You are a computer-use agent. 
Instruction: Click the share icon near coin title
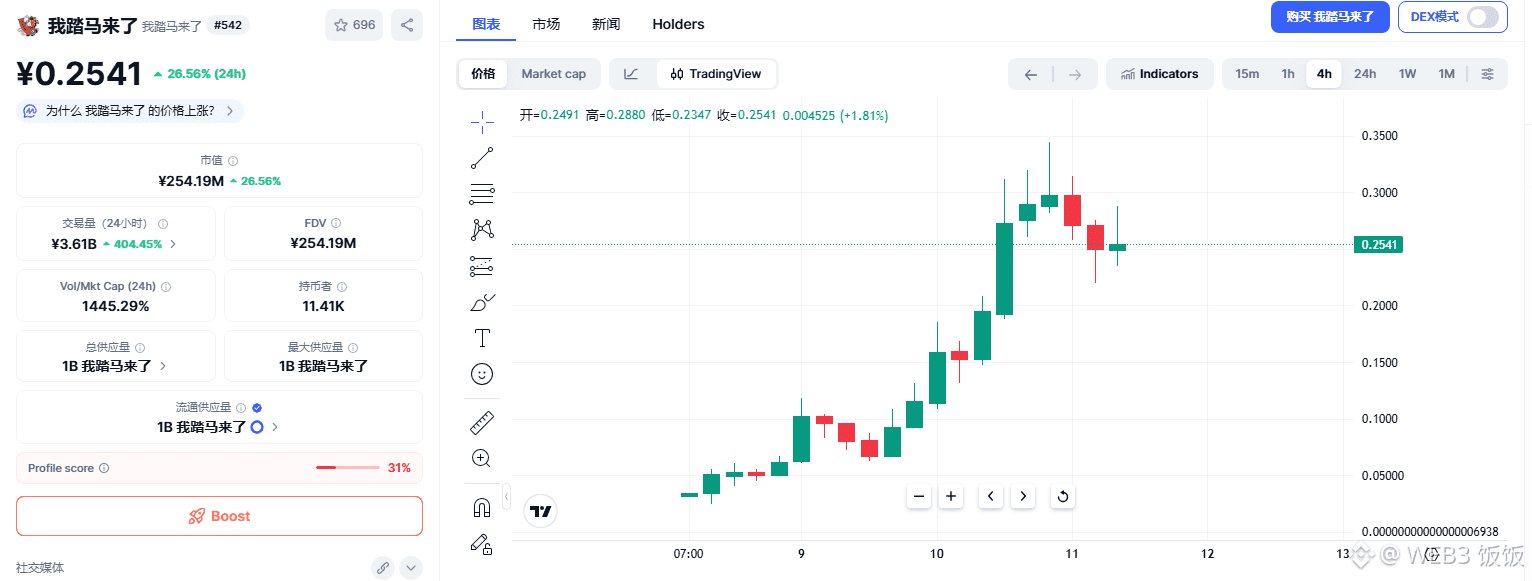[x=406, y=25]
